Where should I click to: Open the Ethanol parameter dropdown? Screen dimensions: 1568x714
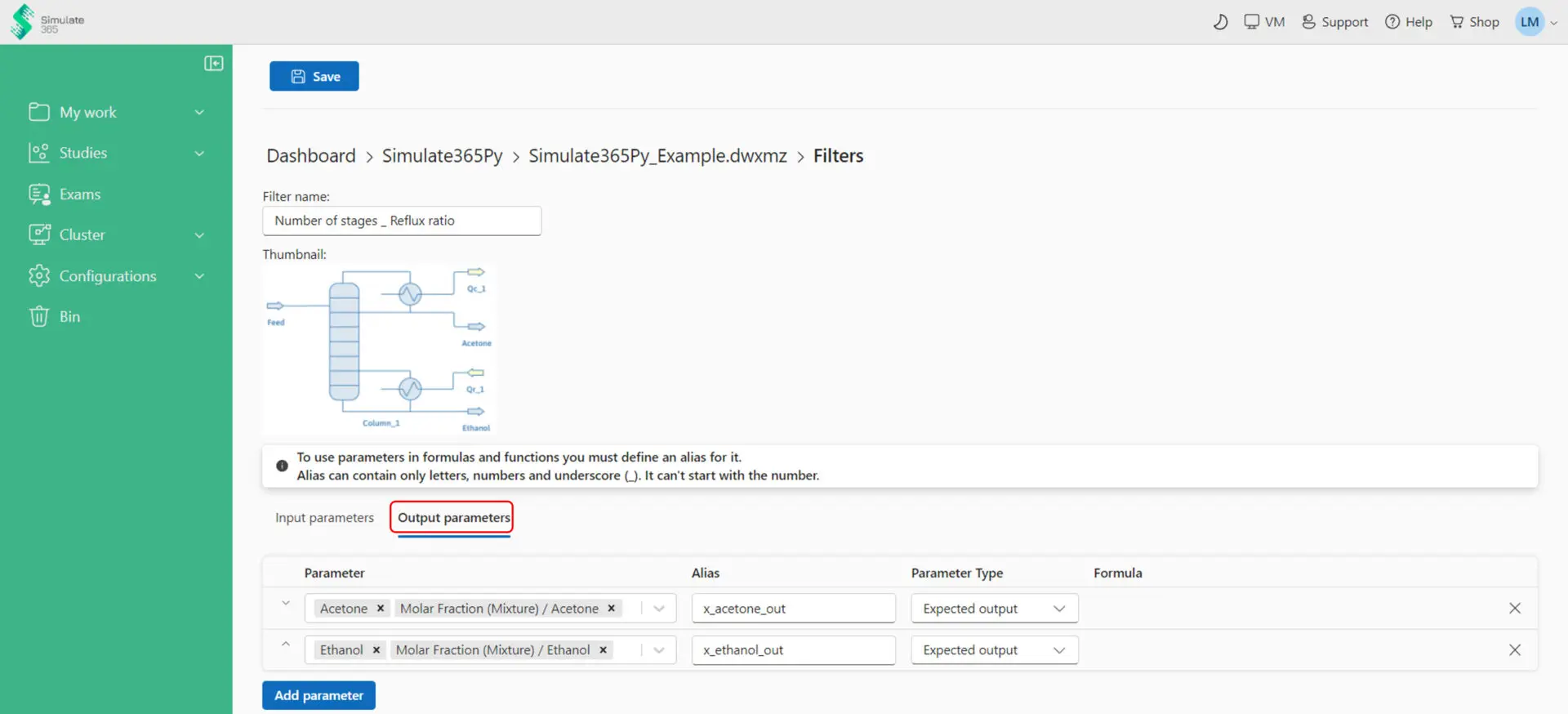click(x=659, y=650)
